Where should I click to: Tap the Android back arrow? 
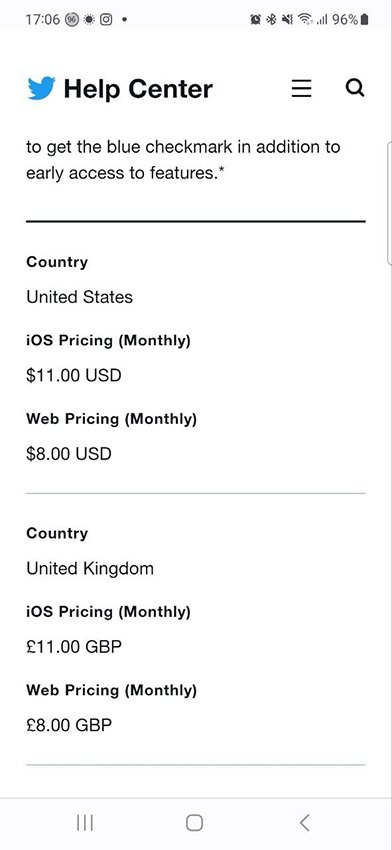coord(305,823)
